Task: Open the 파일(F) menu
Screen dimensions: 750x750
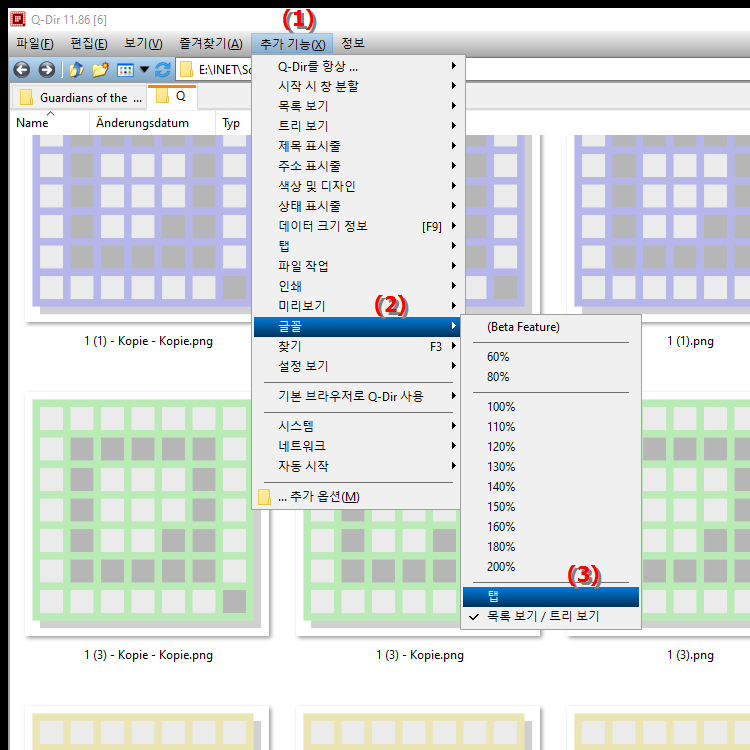Action: click(x=34, y=44)
